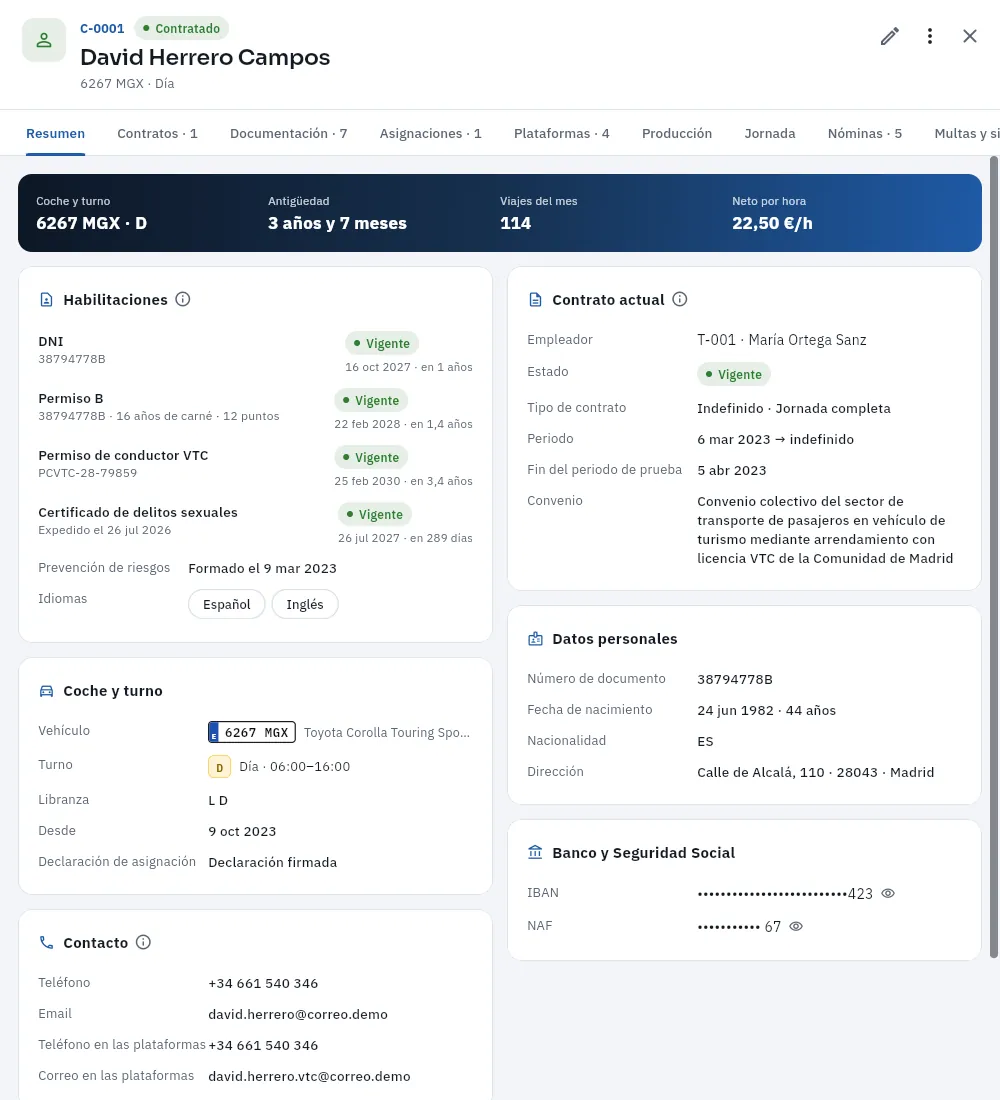This screenshot has height=1100, width=1000.
Task: Click the DNI Vigente status badge
Action: (382, 343)
